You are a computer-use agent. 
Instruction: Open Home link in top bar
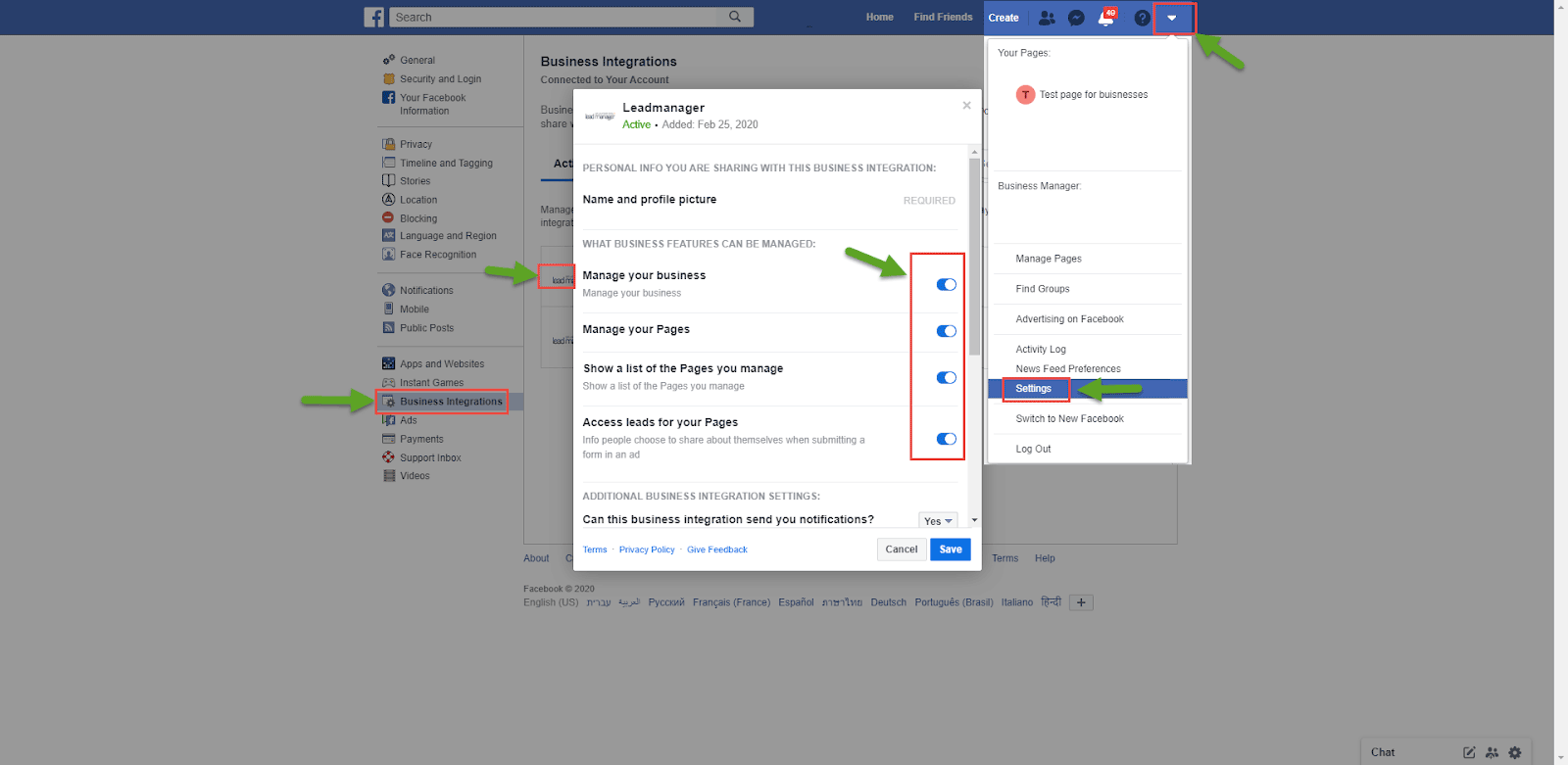click(879, 18)
